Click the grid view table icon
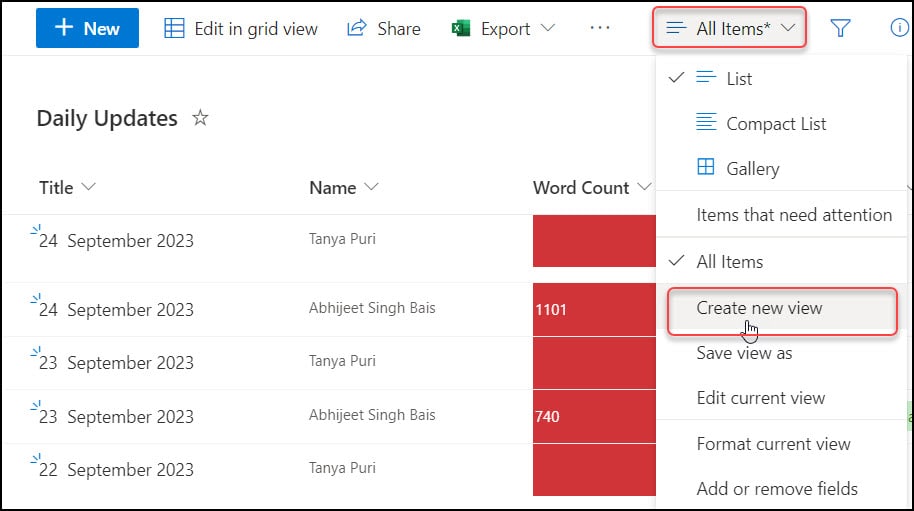Viewport: 914px width, 511px height. (174, 28)
